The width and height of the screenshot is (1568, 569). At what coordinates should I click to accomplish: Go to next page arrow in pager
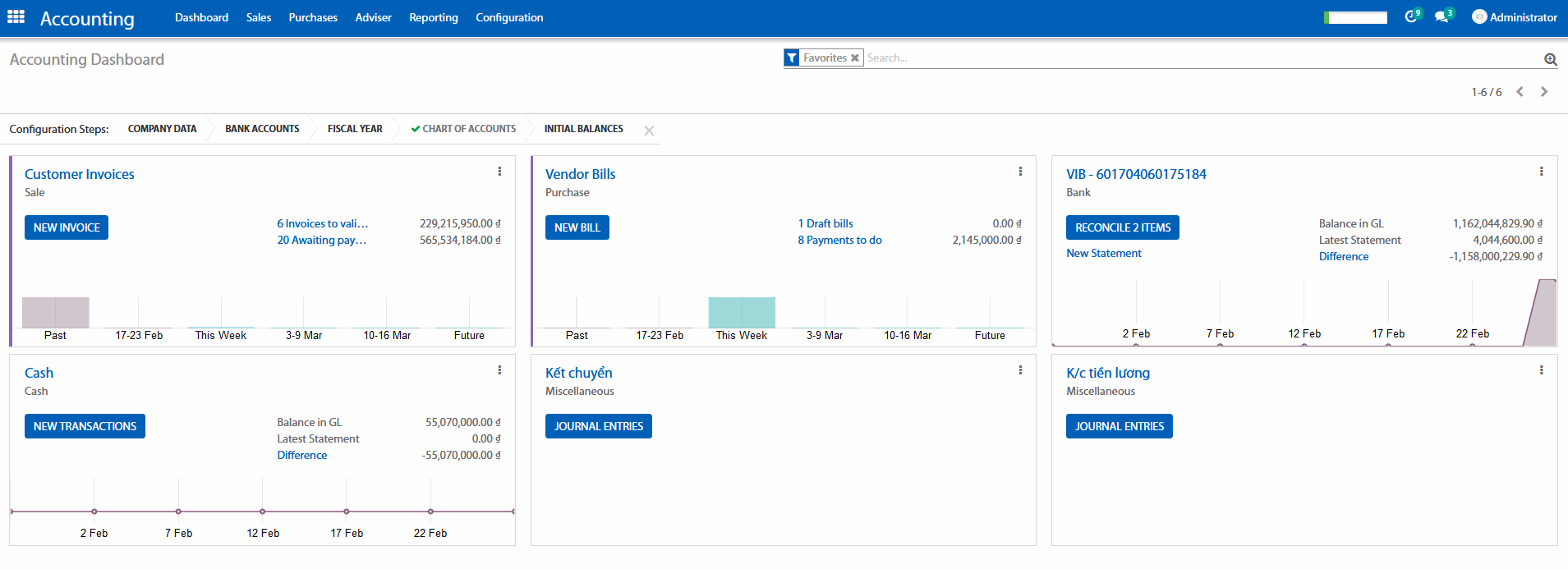pyautogui.click(x=1544, y=92)
